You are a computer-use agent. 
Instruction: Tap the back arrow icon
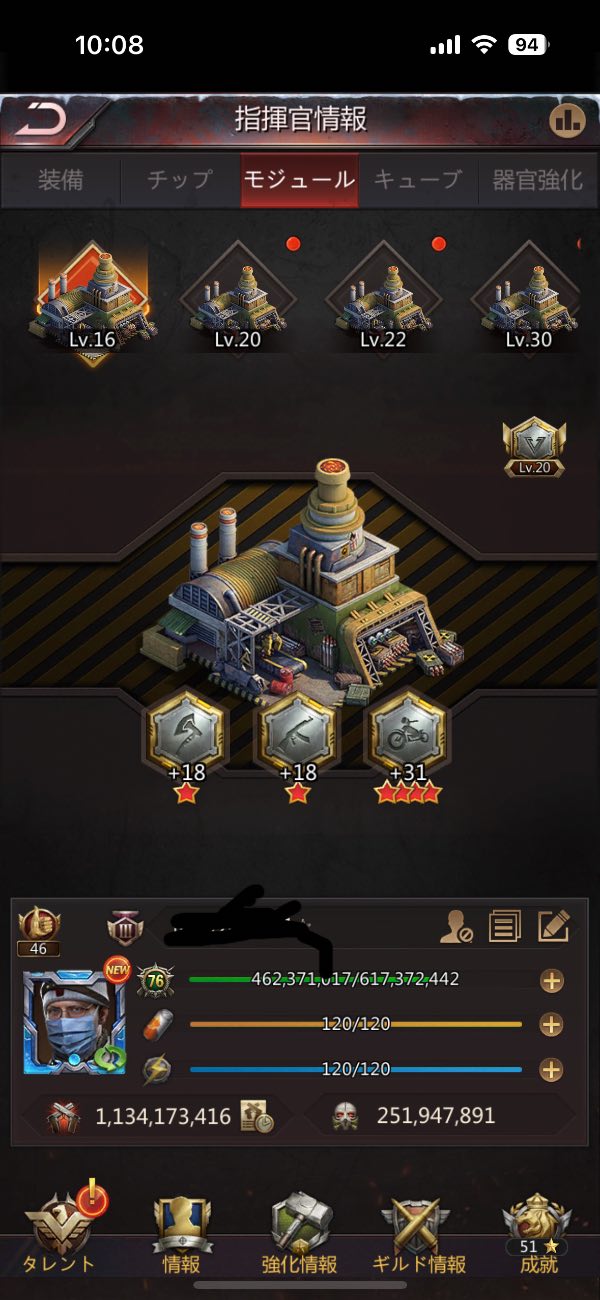pyautogui.click(x=42, y=120)
